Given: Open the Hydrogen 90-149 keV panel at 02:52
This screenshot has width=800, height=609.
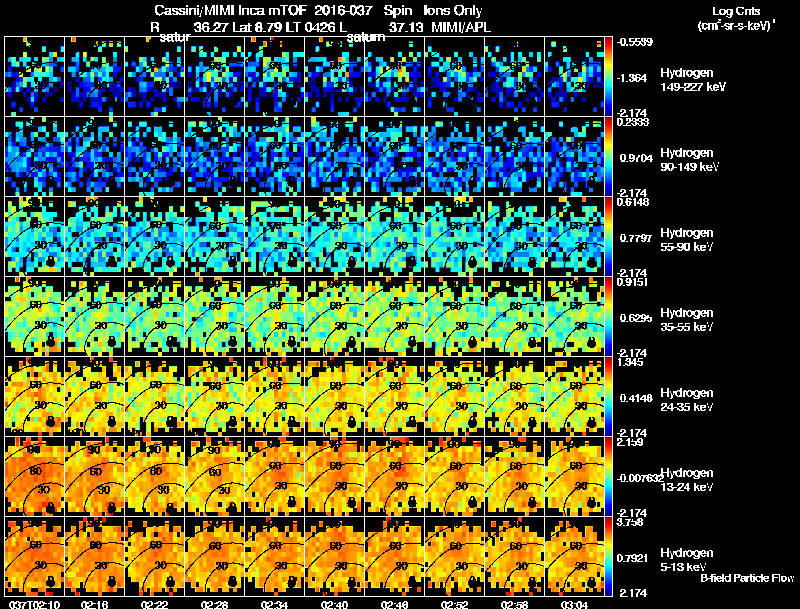Looking at the screenshot, I should pos(455,157).
